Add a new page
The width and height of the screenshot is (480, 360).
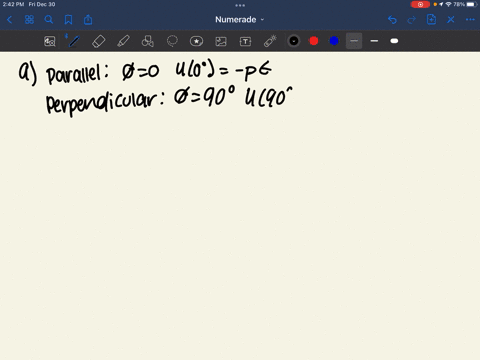click(x=431, y=20)
